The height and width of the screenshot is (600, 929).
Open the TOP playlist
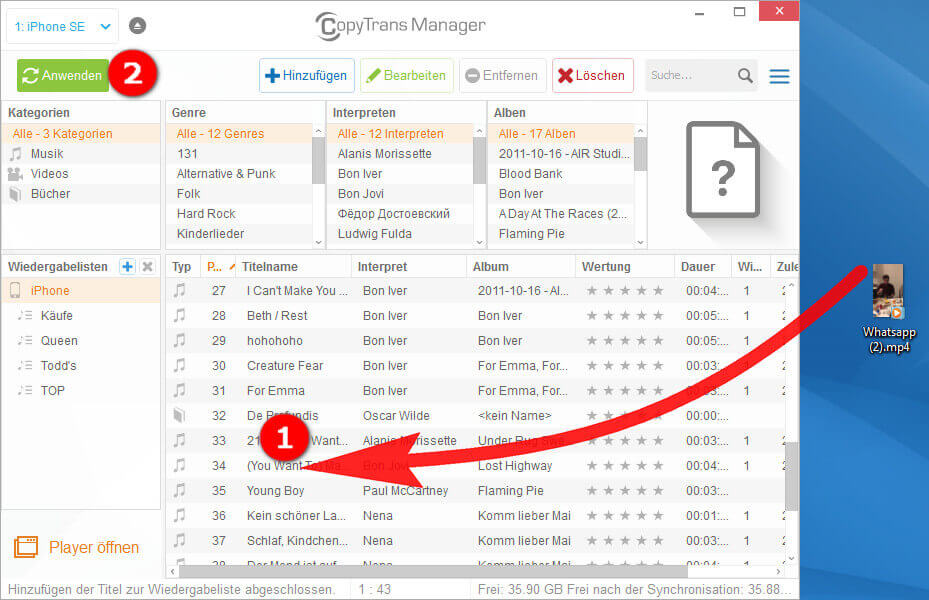tap(81, 390)
